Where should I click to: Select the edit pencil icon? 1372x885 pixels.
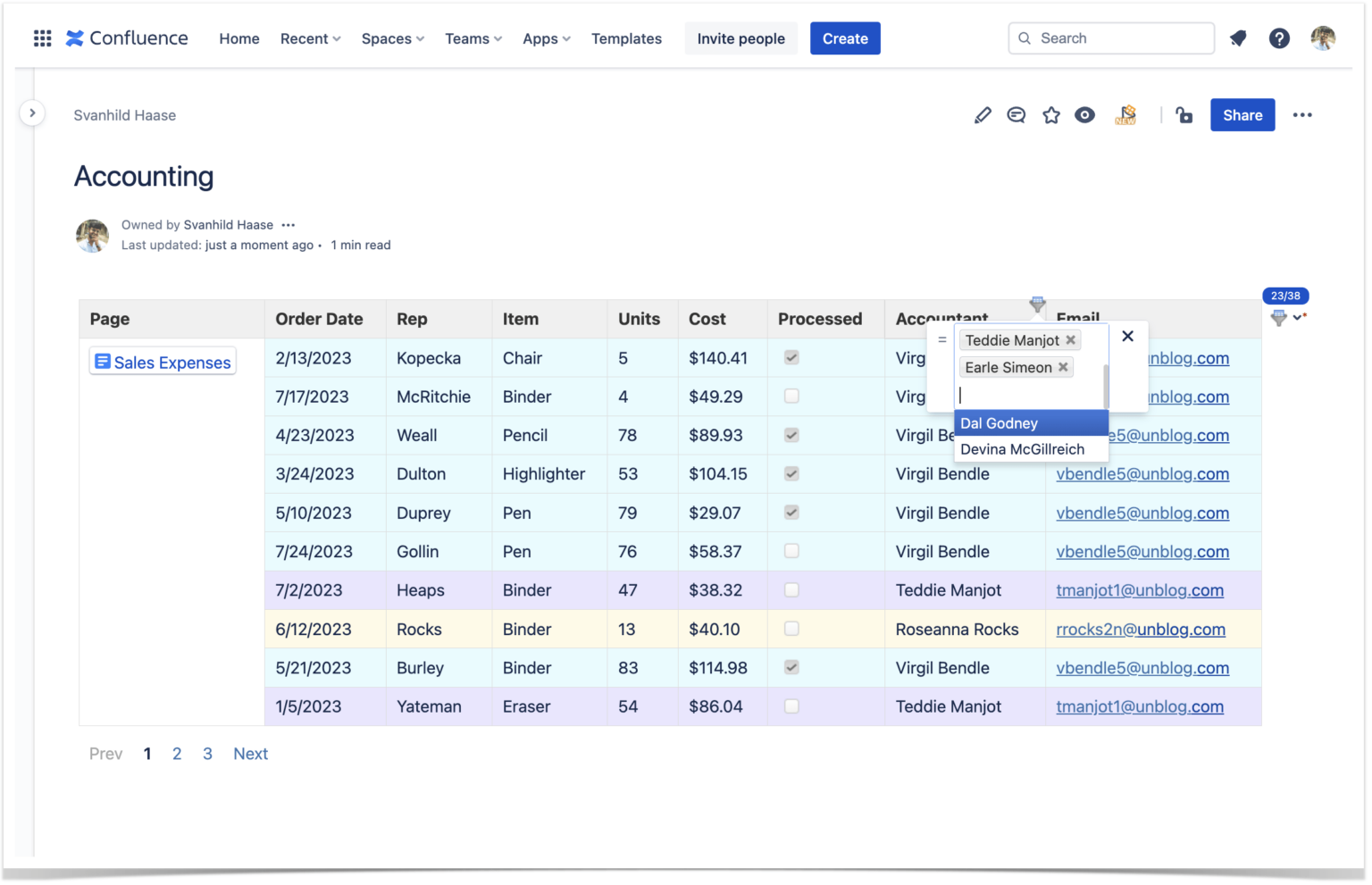click(x=983, y=114)
